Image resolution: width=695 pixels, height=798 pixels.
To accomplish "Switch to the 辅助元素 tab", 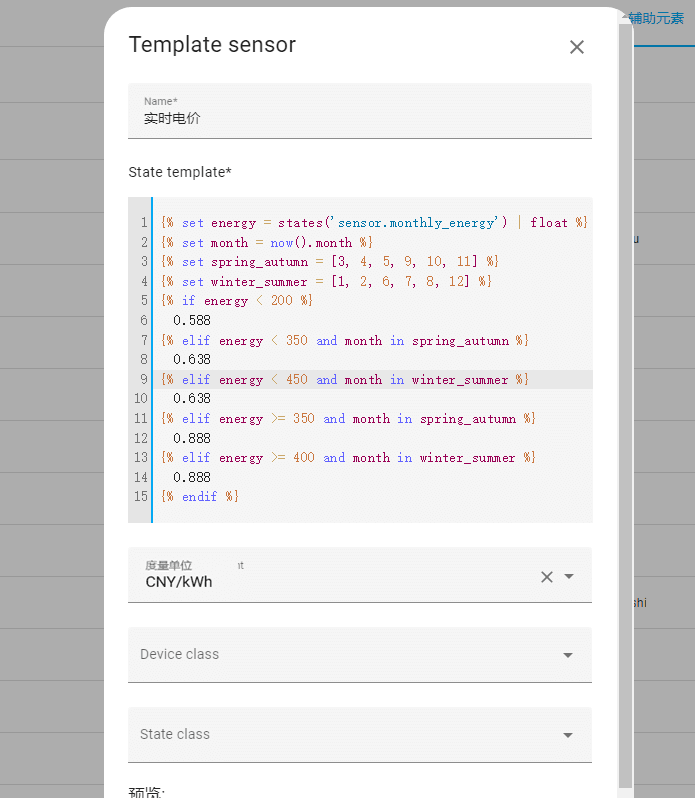I will pyautogui.click(x=656, y=18).
